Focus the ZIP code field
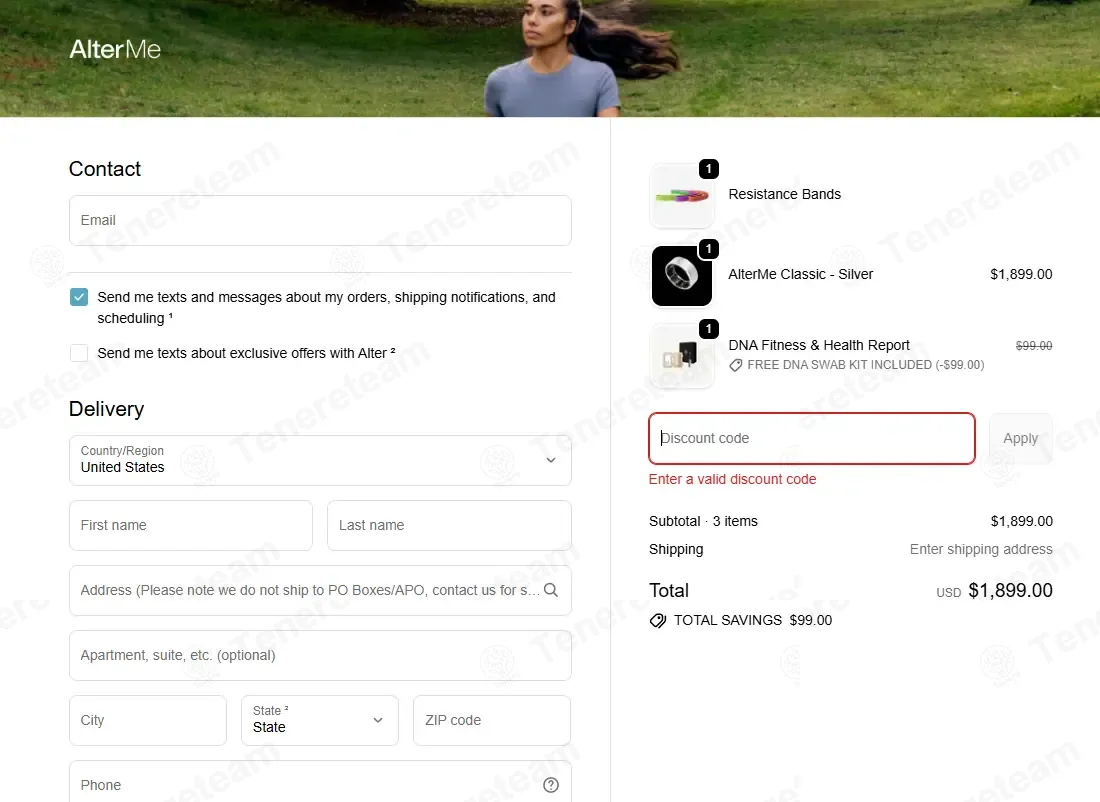Screen dimensions: 1100x802 (492, 720)
